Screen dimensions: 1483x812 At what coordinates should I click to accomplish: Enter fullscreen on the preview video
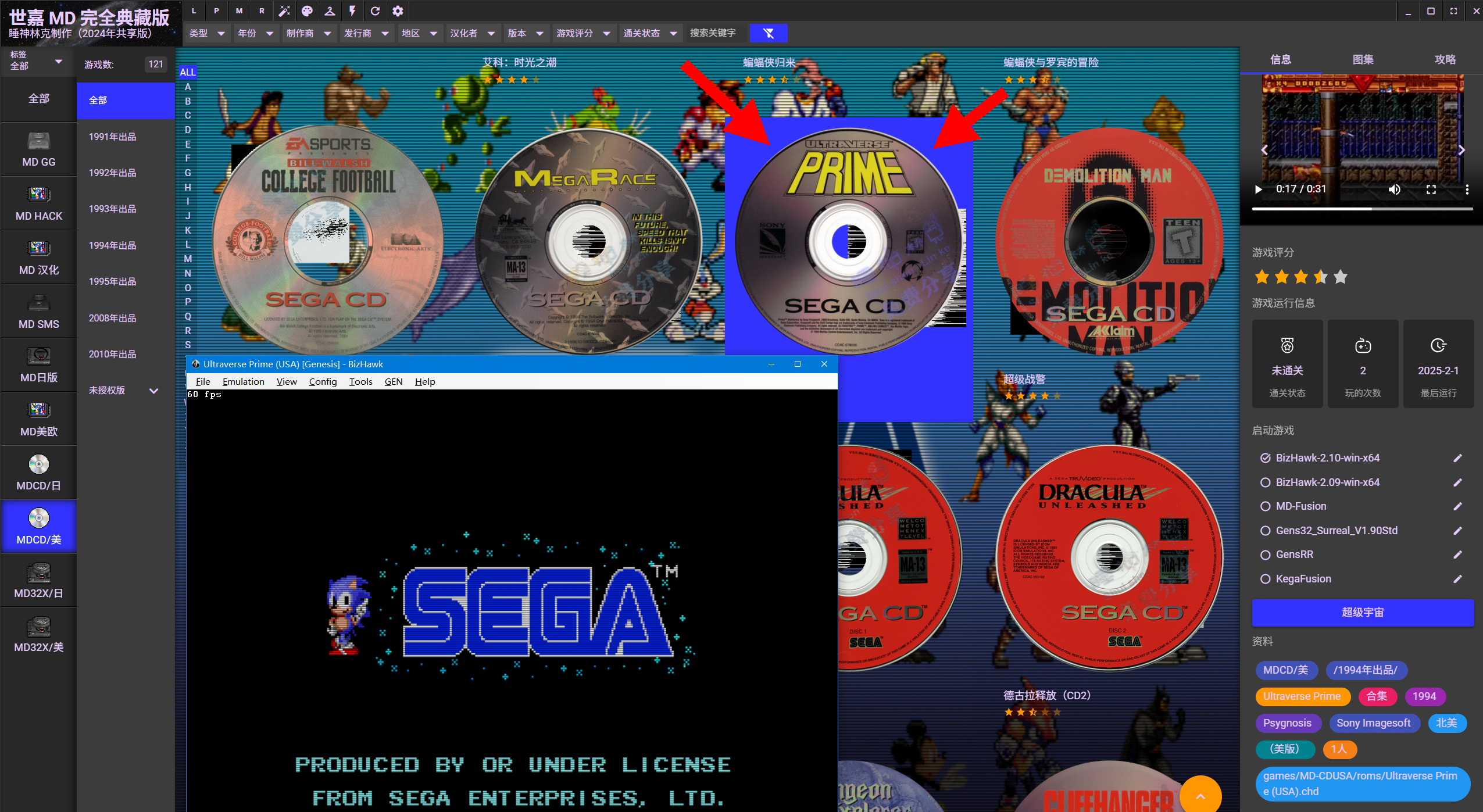[1431, 189]
